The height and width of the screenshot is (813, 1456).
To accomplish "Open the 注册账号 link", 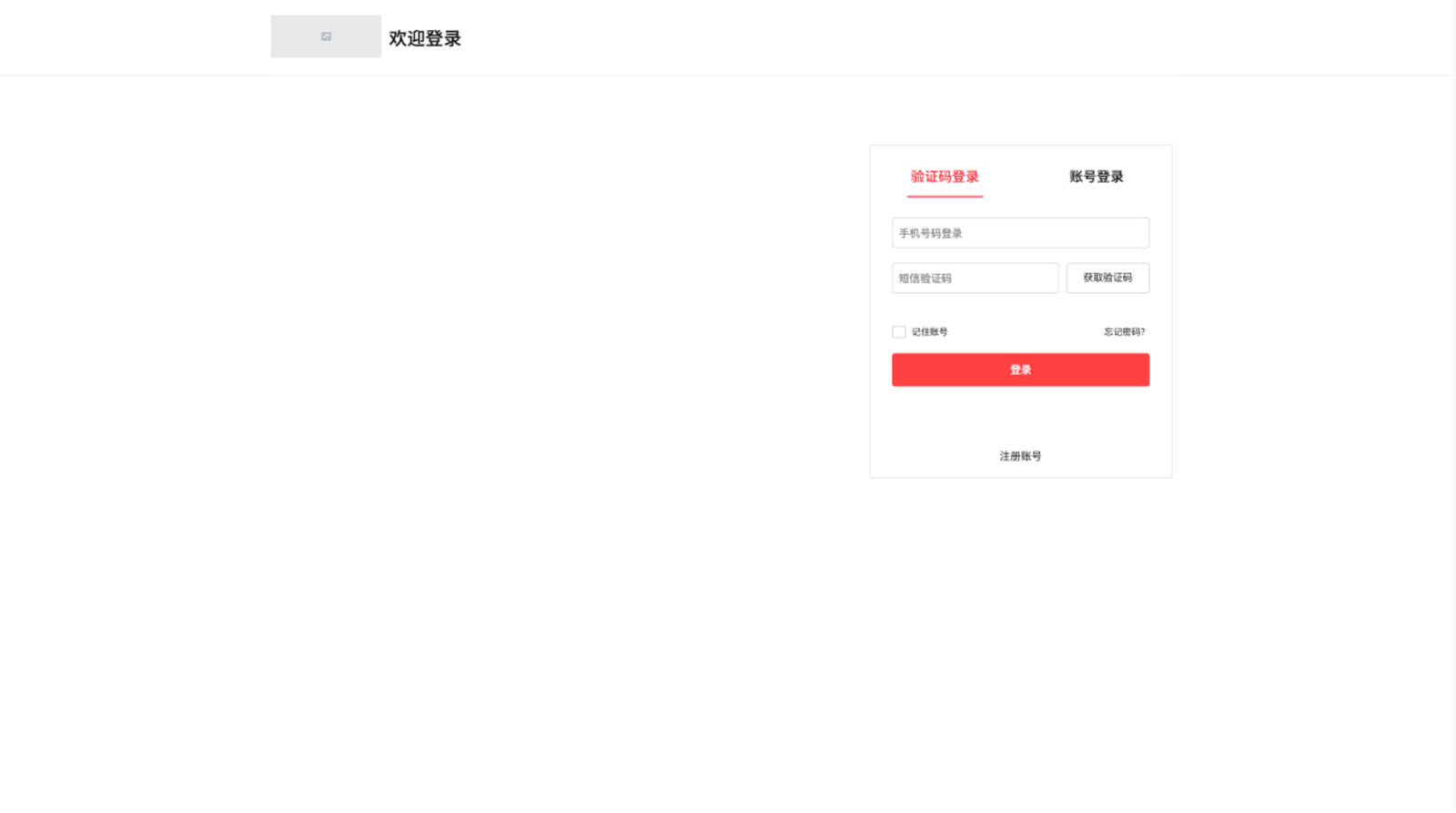I will (x=1020, y=456).
